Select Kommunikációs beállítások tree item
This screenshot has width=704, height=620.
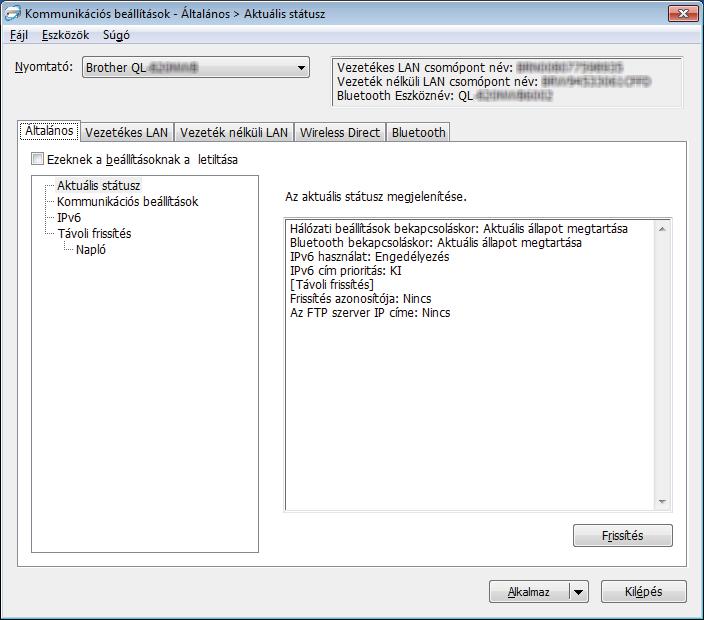[128, 202]
